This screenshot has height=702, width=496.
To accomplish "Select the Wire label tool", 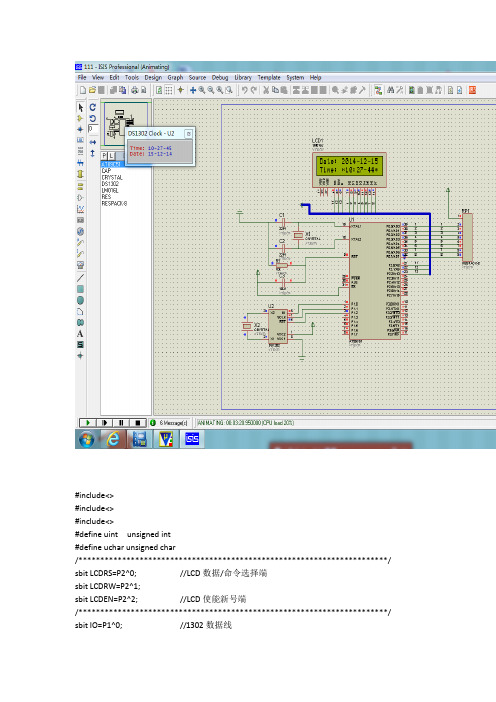I will click(81, 141).
